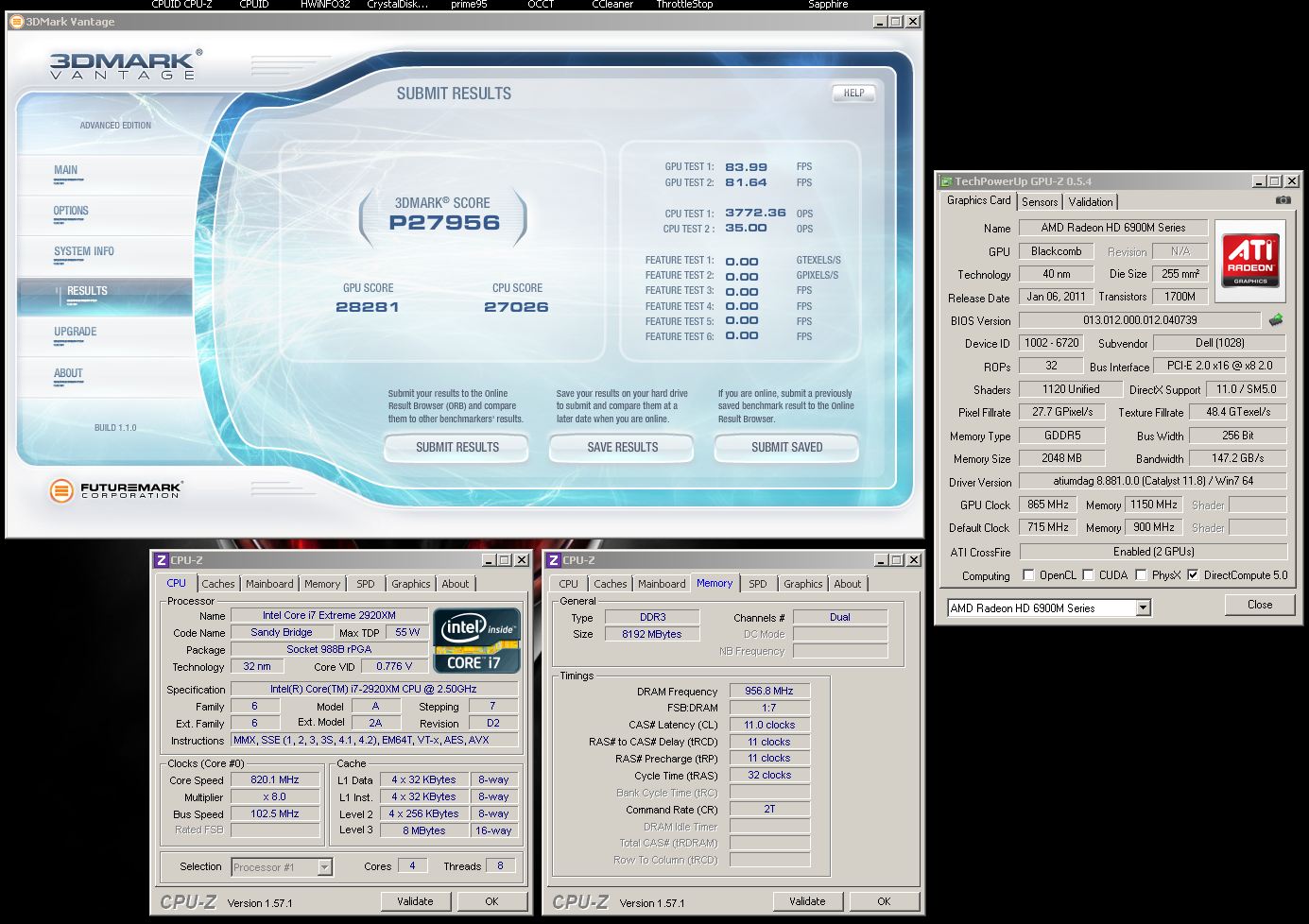The height and width of the screenshot is (924, 1309).
Task: Click HWiNFO32 desktop shortcut label
Action: tap(325, 5)
